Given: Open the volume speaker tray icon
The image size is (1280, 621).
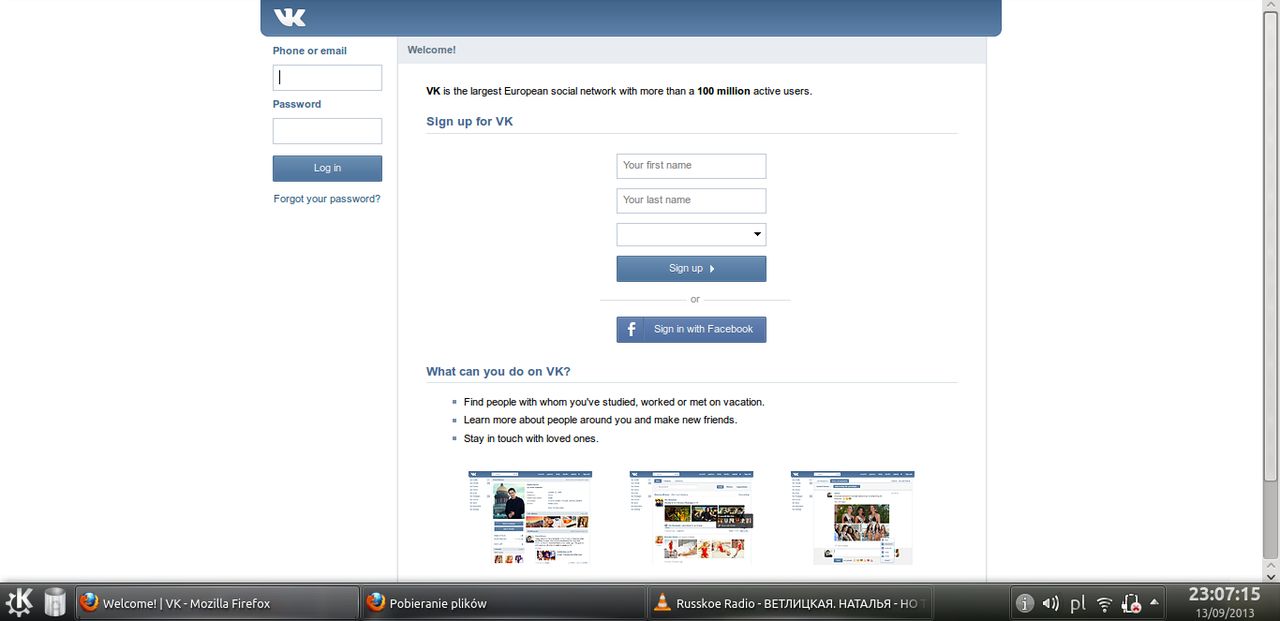Looking at the screenshot, I should coord(1051,603).
